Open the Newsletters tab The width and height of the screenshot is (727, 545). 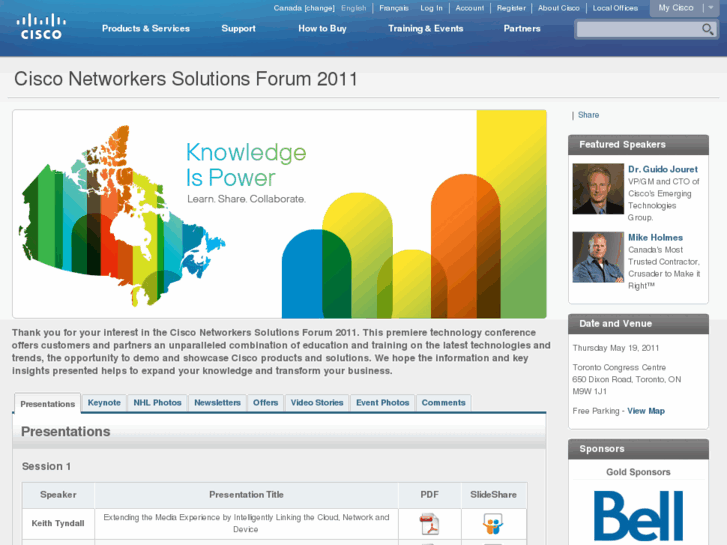point(217,403)
